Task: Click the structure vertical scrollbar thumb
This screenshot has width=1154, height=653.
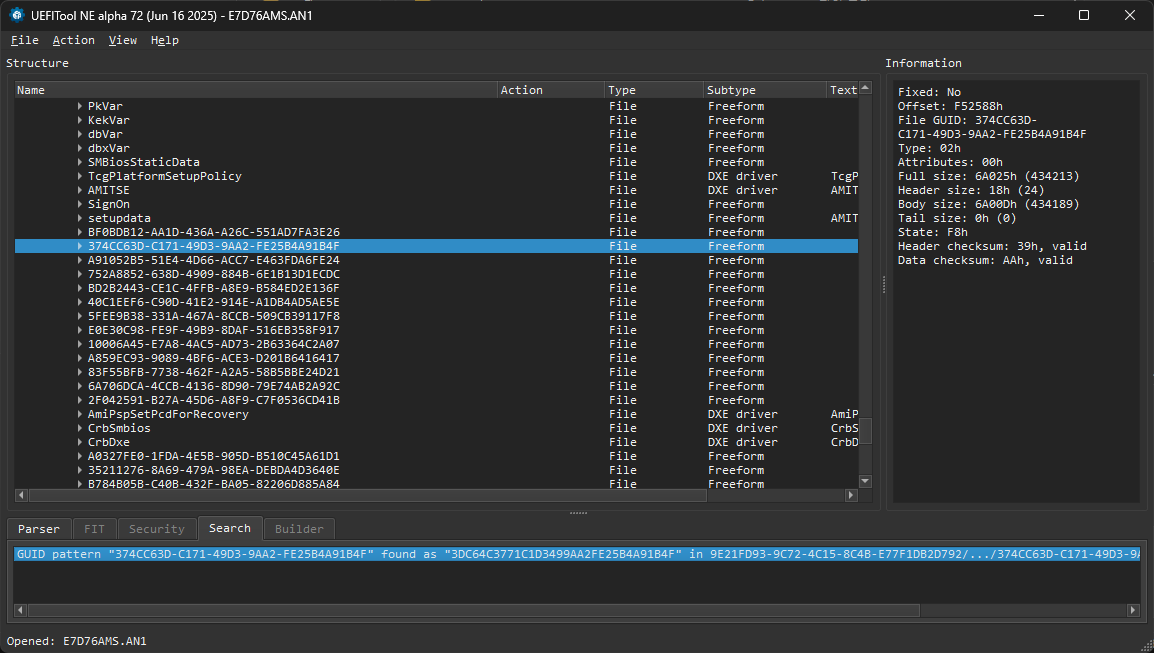Action: click(x=866, y=431)
